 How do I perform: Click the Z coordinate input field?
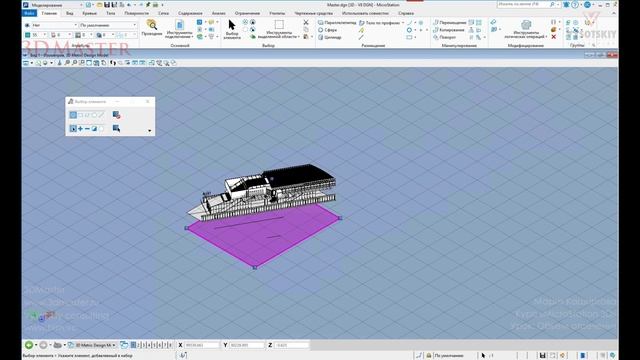(291, 345)
